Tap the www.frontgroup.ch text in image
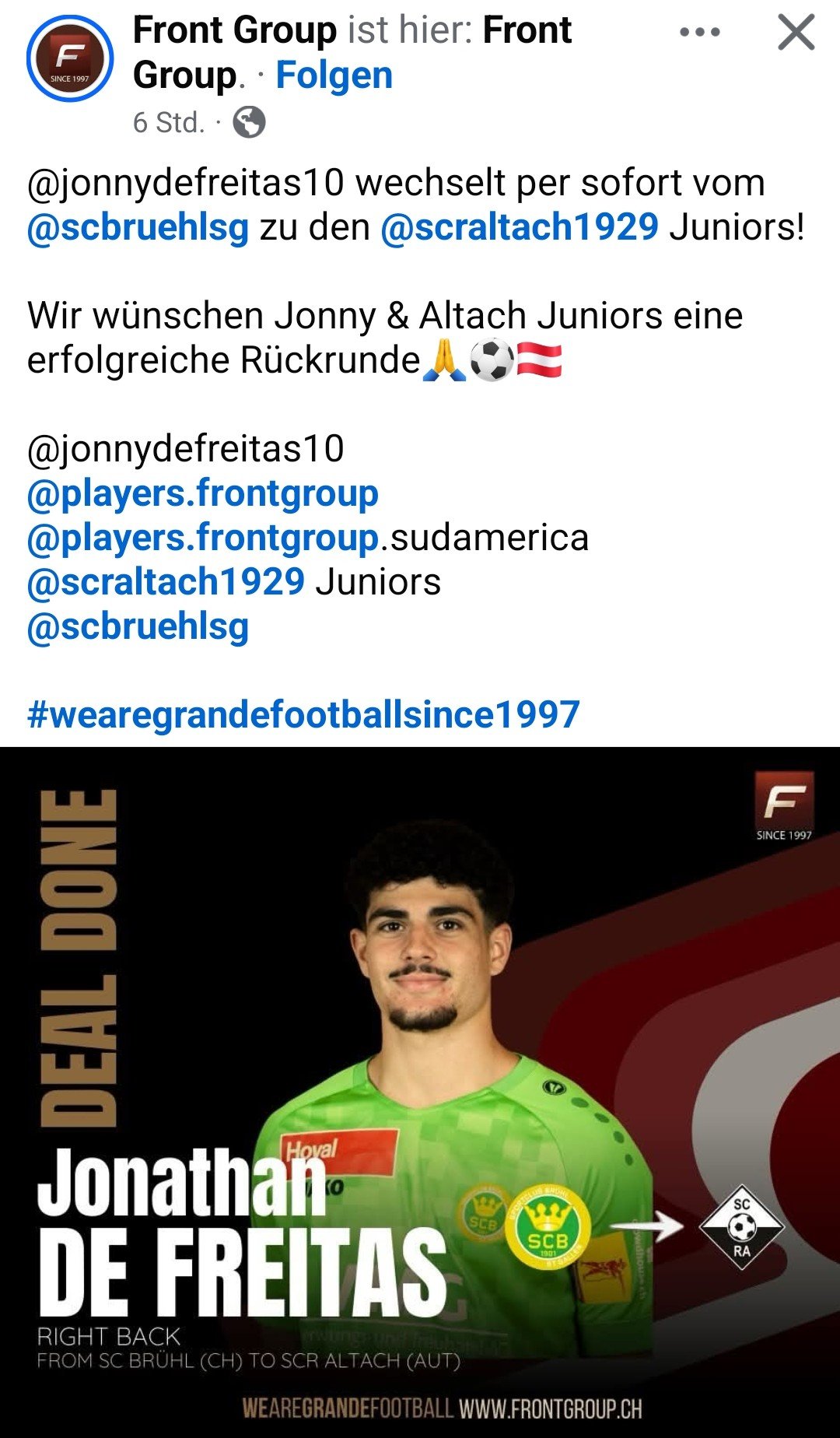This screenshot has height=1438, width=840. [x=551, y=1409]
